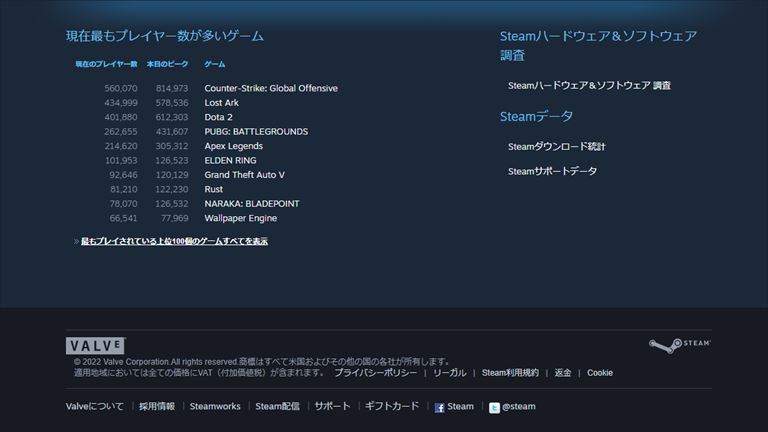This screenshot has height=432, width=768.
Task: Select Grand Theft Auto V entry
Action: coord(244,175)
